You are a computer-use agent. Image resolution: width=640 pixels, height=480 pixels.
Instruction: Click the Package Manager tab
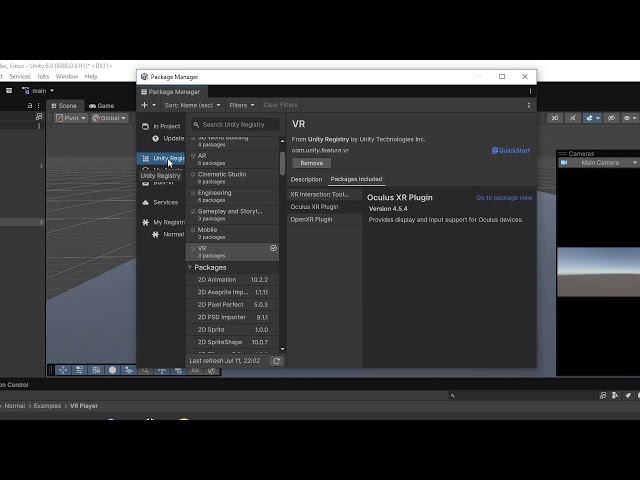click(x=171, y=92)
